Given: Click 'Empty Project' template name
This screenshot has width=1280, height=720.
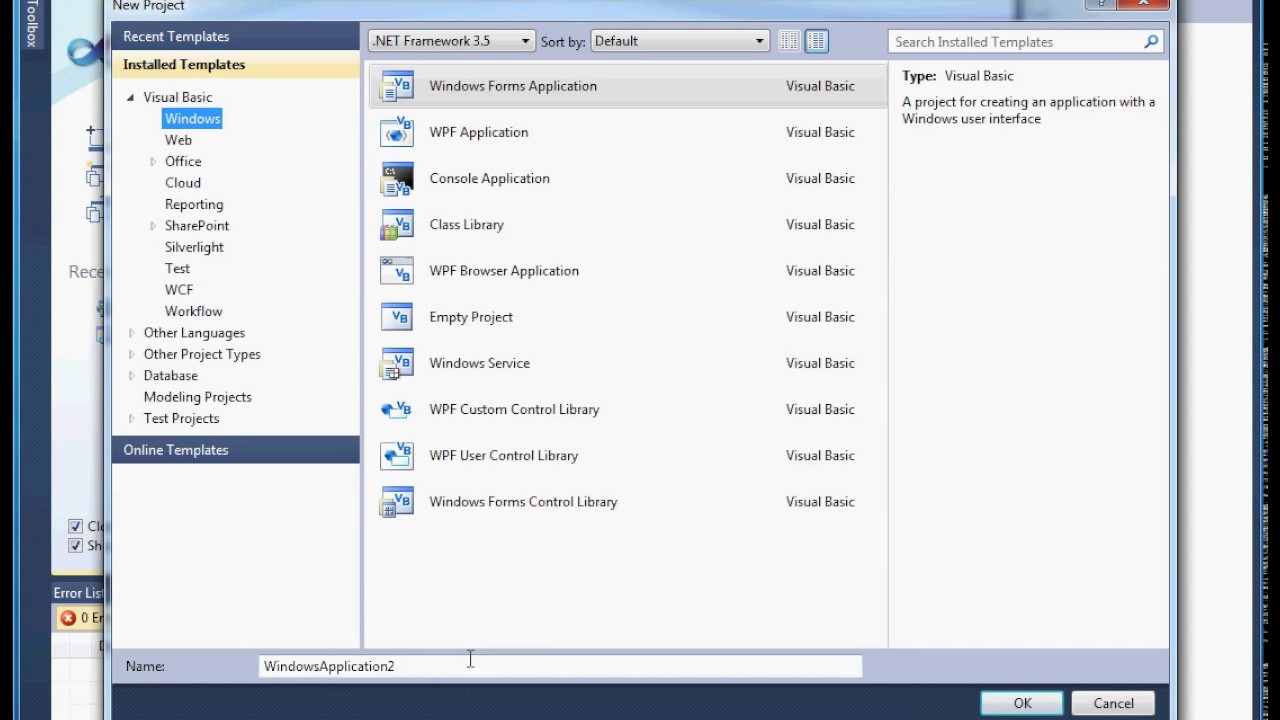Looking at the screenshot, I should point(471,317).
